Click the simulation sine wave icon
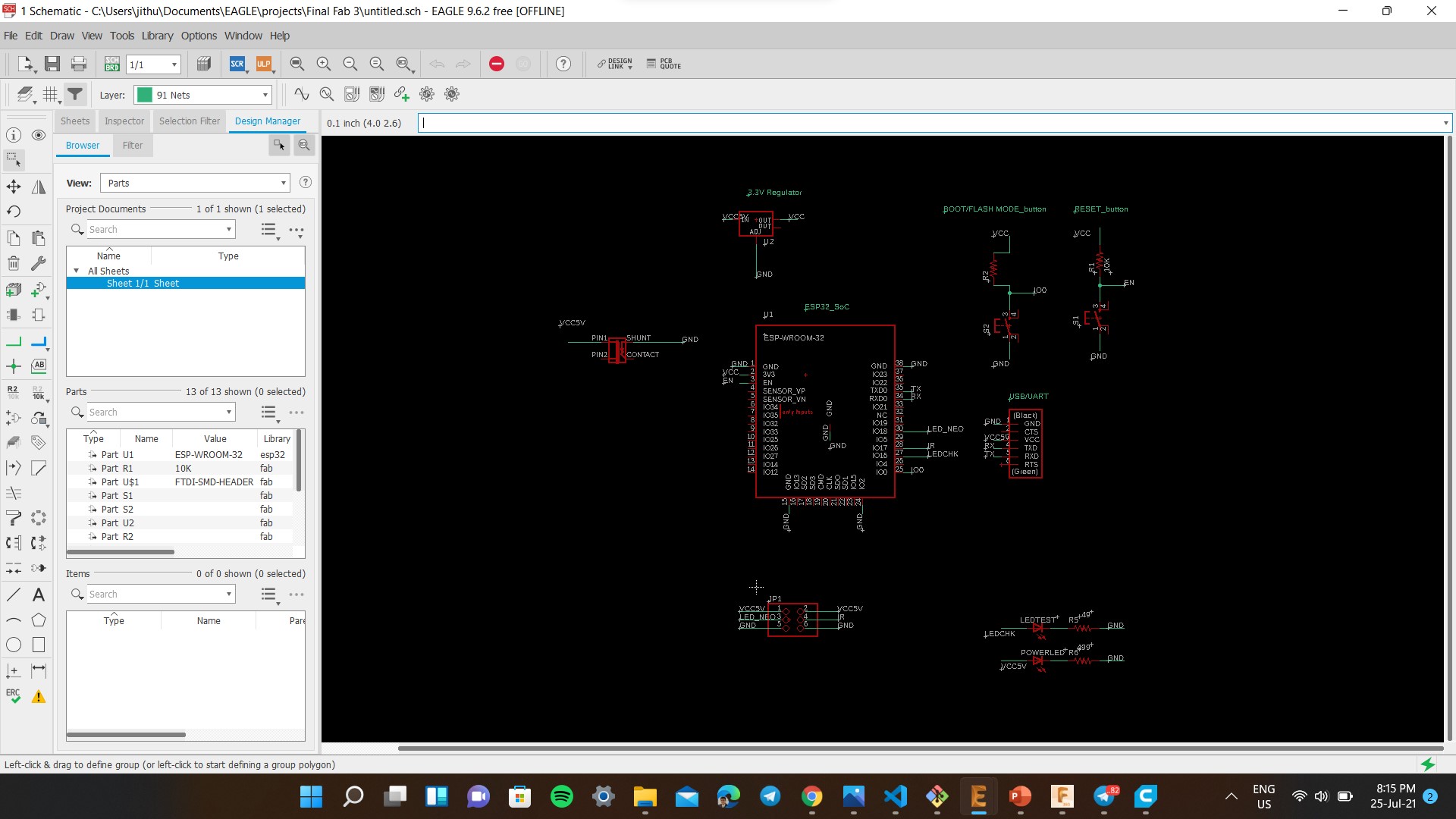 pos(302,95)
